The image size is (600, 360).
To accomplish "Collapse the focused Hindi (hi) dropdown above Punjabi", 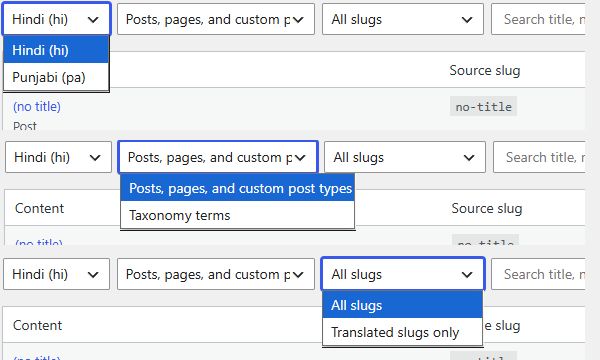I will click(x=57, y=19).
